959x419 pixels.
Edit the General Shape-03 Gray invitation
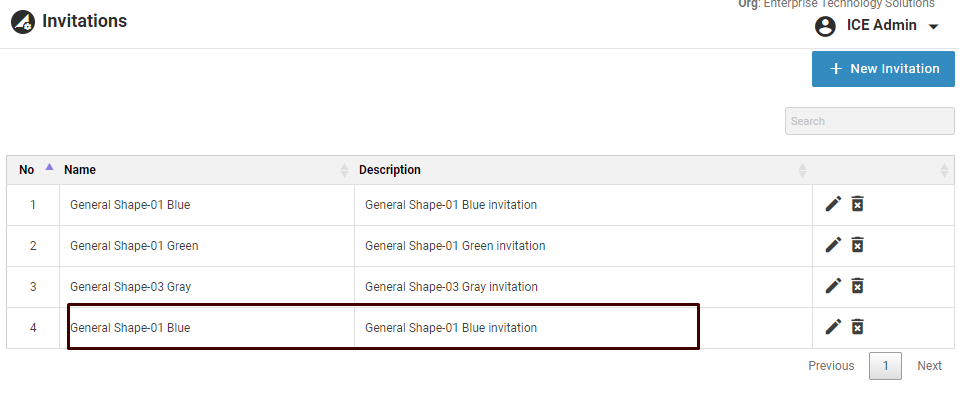[x=833, y=286]
